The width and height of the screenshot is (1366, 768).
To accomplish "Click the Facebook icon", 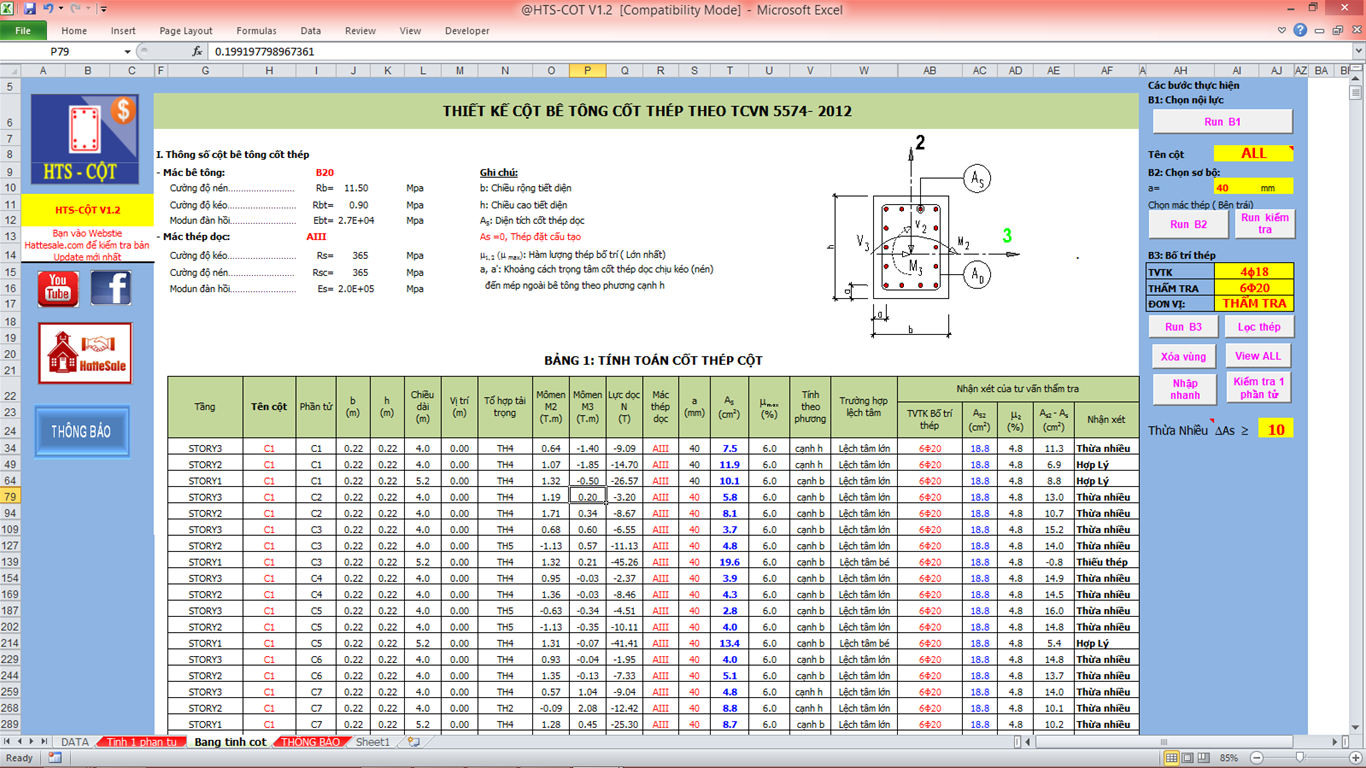I will (110, 288).
